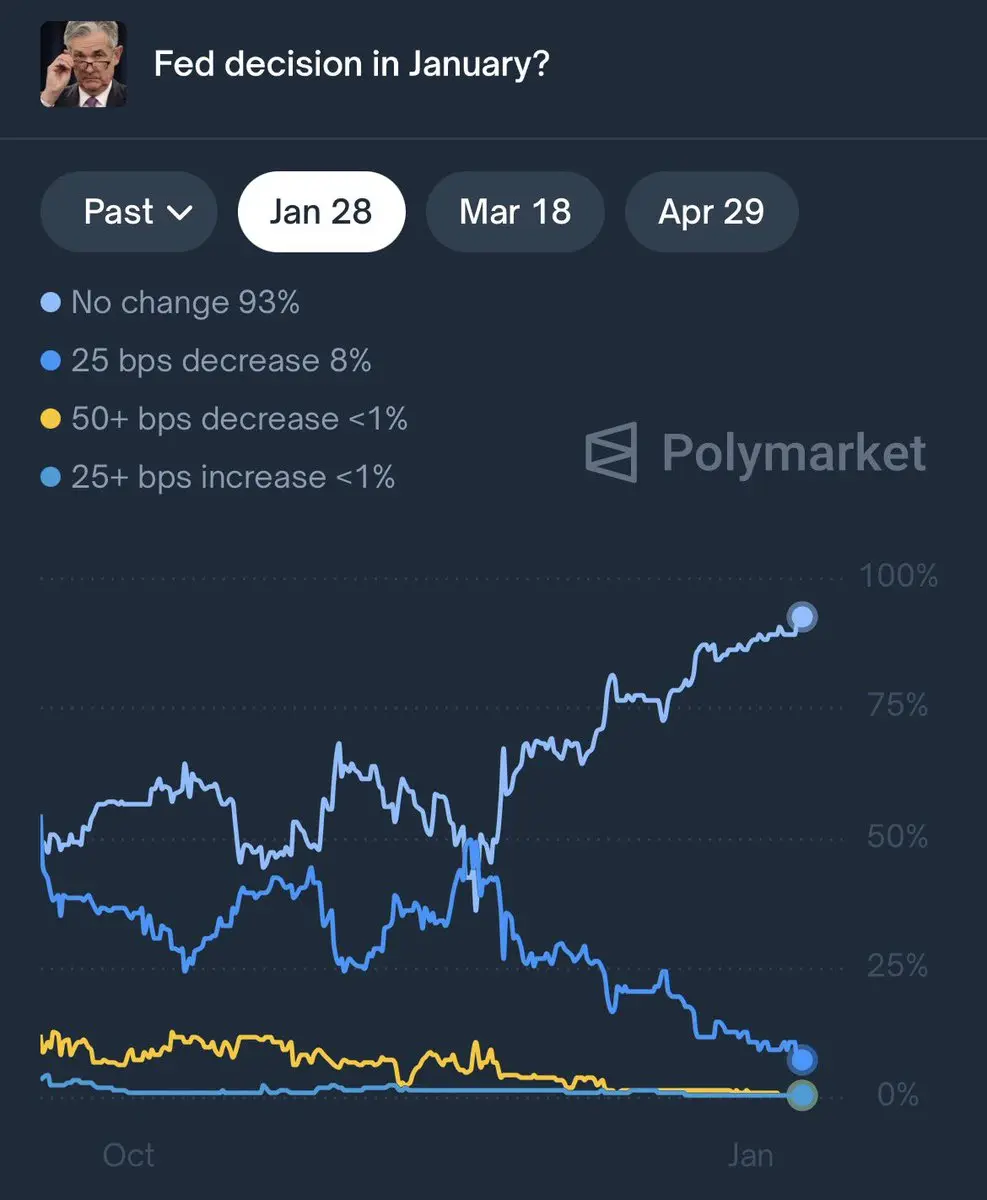
Task: Click the Polymarket logo icon
Action: (611, 453)
